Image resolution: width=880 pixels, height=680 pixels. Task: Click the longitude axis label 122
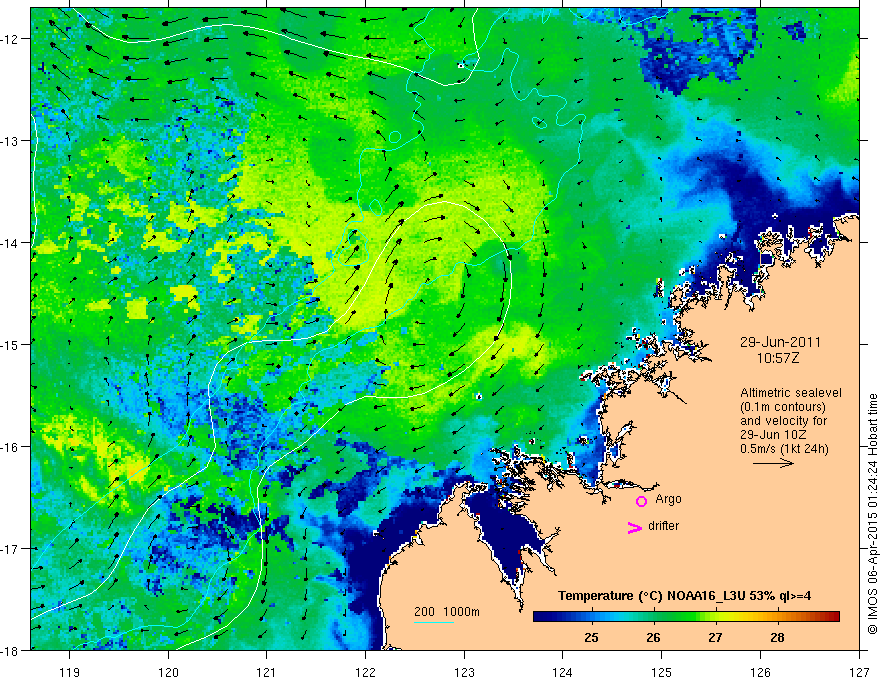coord(365,672)
